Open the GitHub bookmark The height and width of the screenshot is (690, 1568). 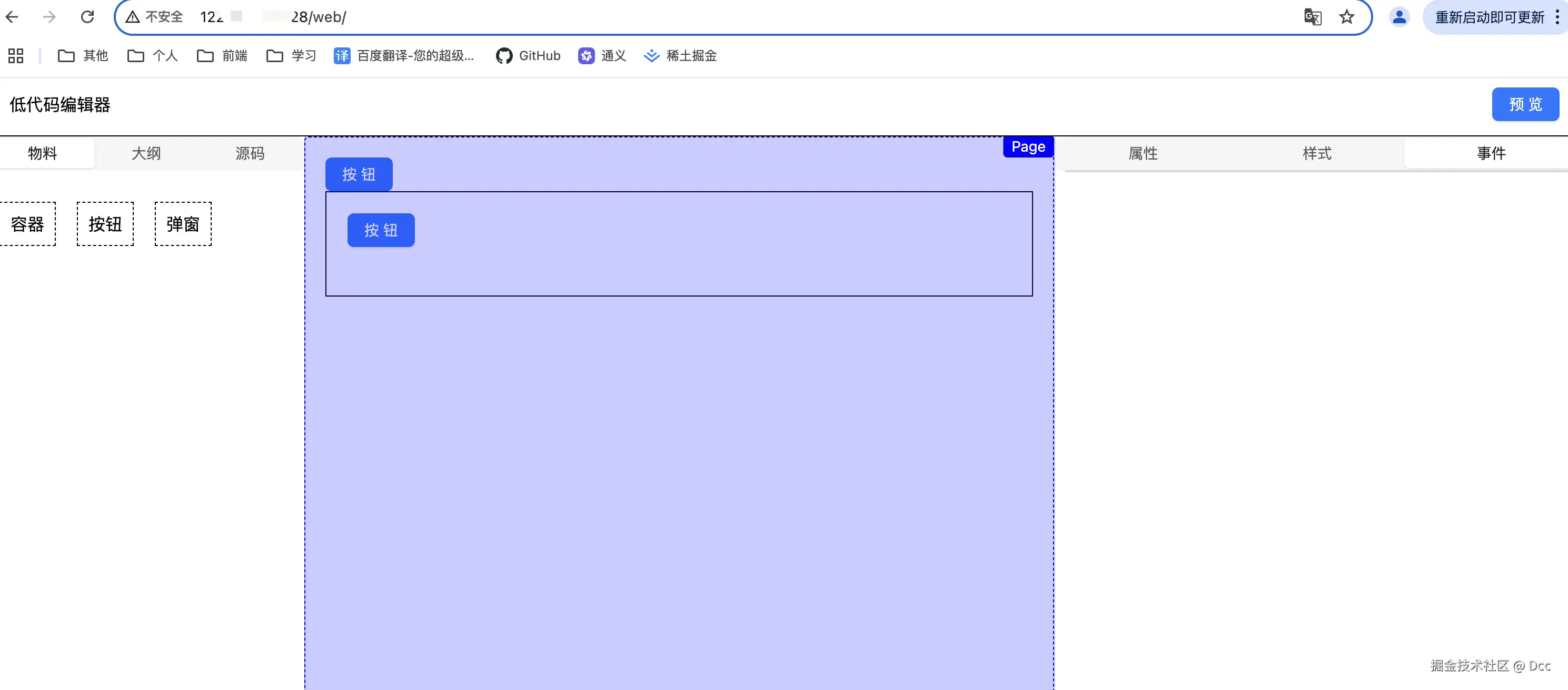(x=528, y=56)
